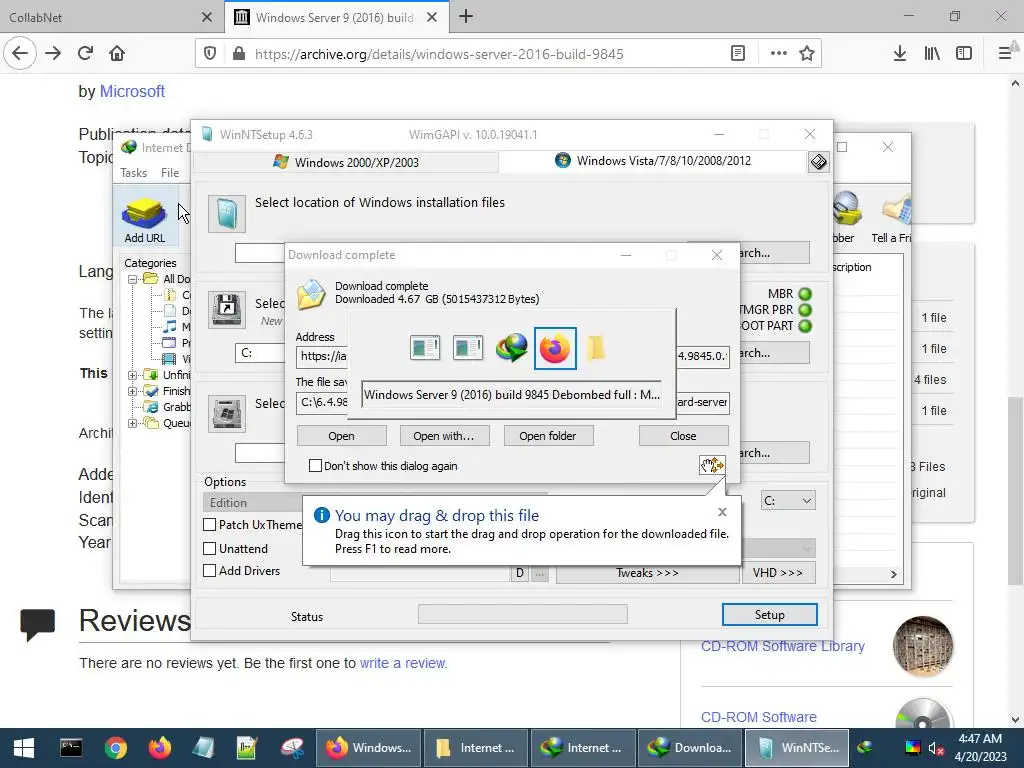Go to Firefox home page
Image resolution: width=1024 pixels, height=768 pixels.
pos(117,54)
